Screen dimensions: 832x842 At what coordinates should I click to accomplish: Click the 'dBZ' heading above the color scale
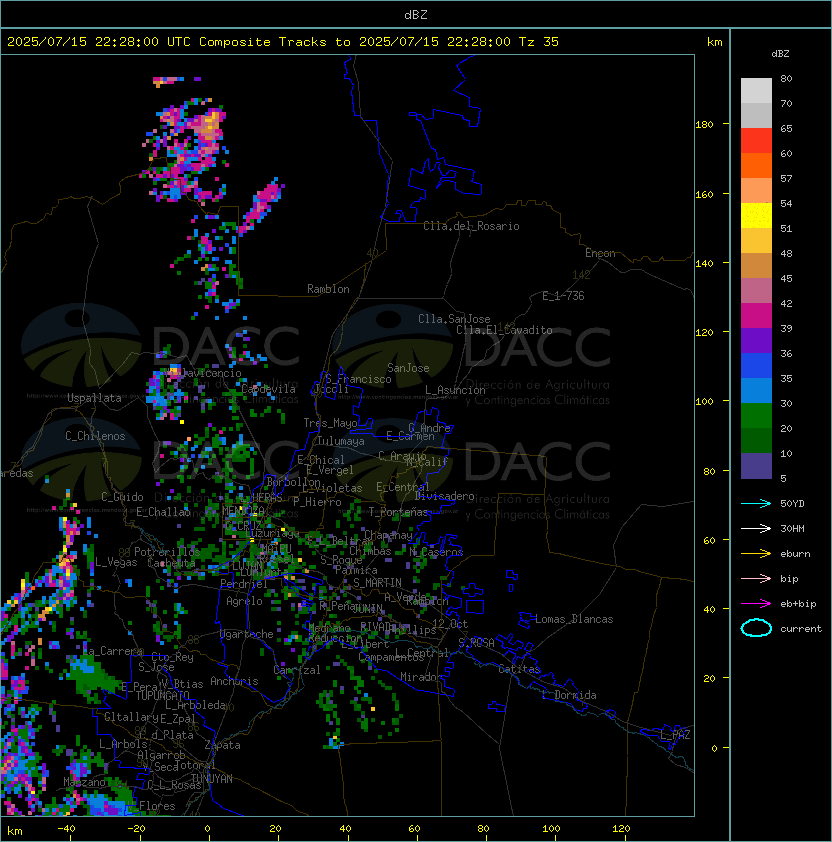tap(780, 54)
